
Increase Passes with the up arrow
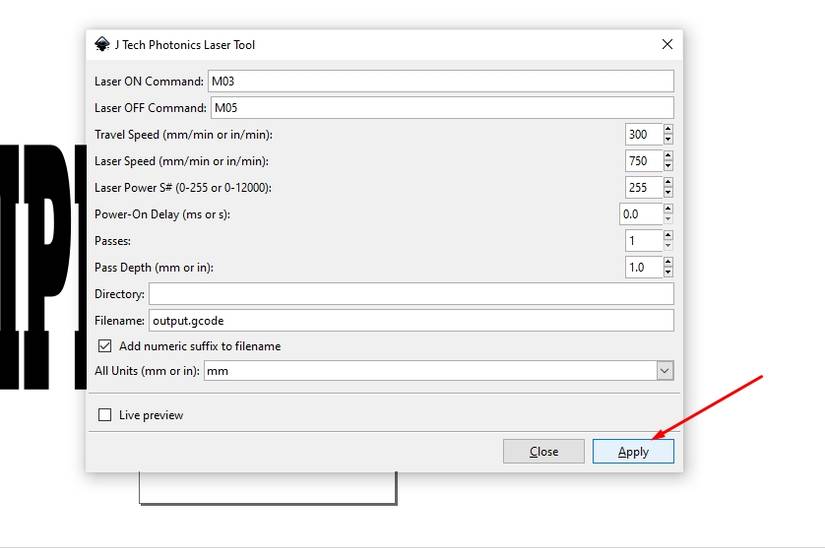pyautogui.click(x=668, y=235)
